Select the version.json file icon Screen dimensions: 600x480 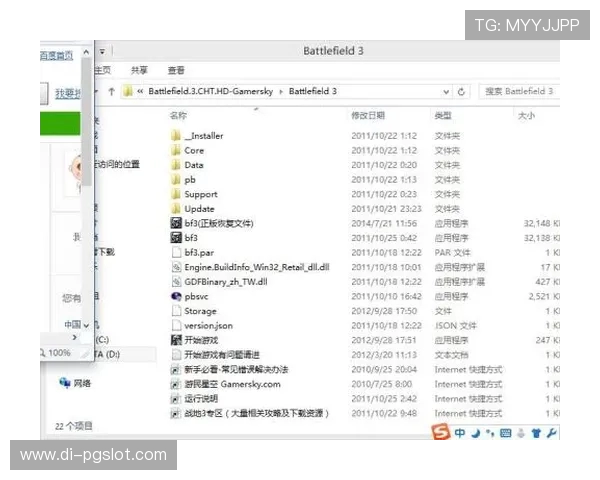coord(176,325)
